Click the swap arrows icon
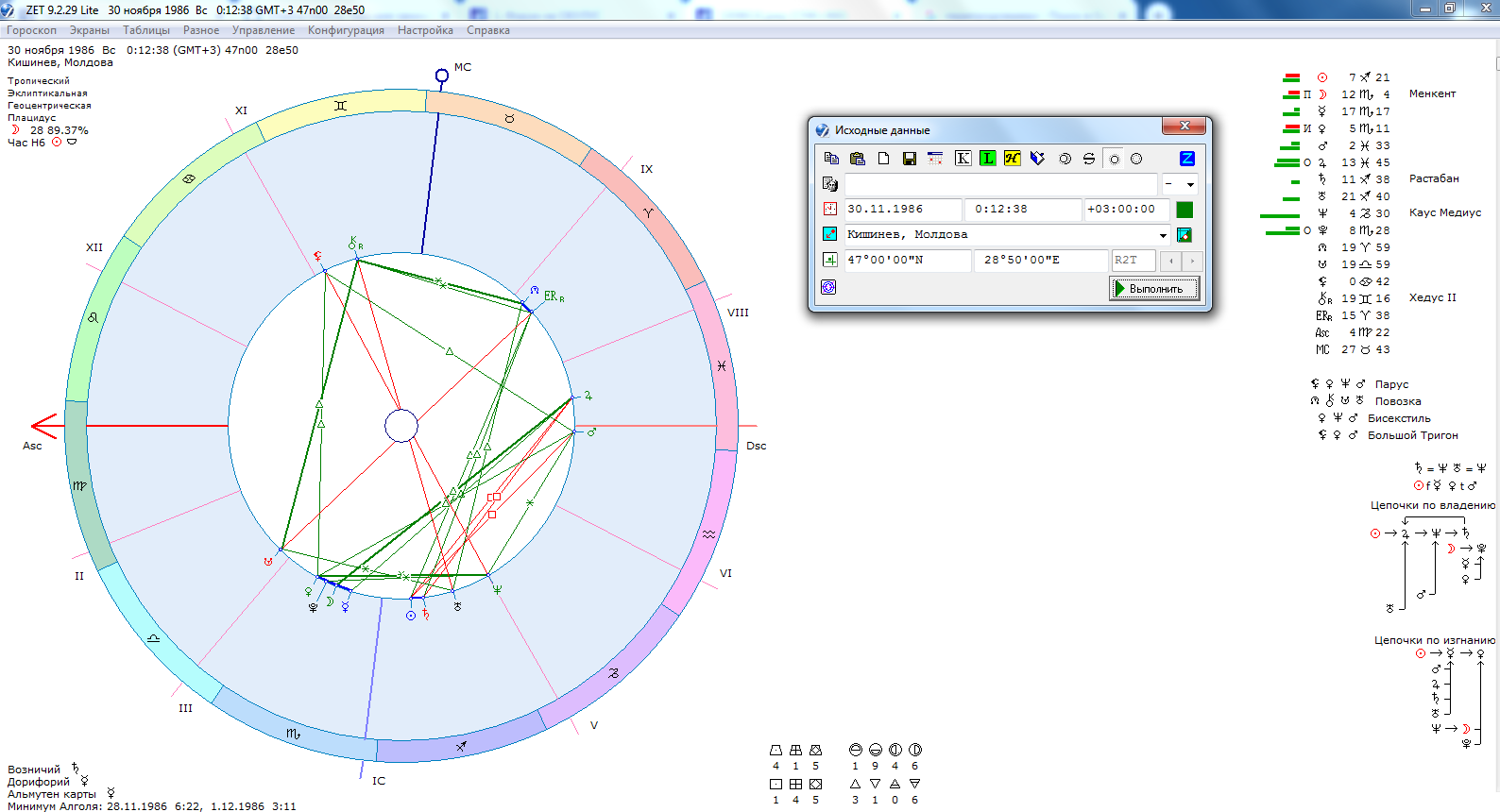This screenshot has height=812, width=1500. (1089, 159)
